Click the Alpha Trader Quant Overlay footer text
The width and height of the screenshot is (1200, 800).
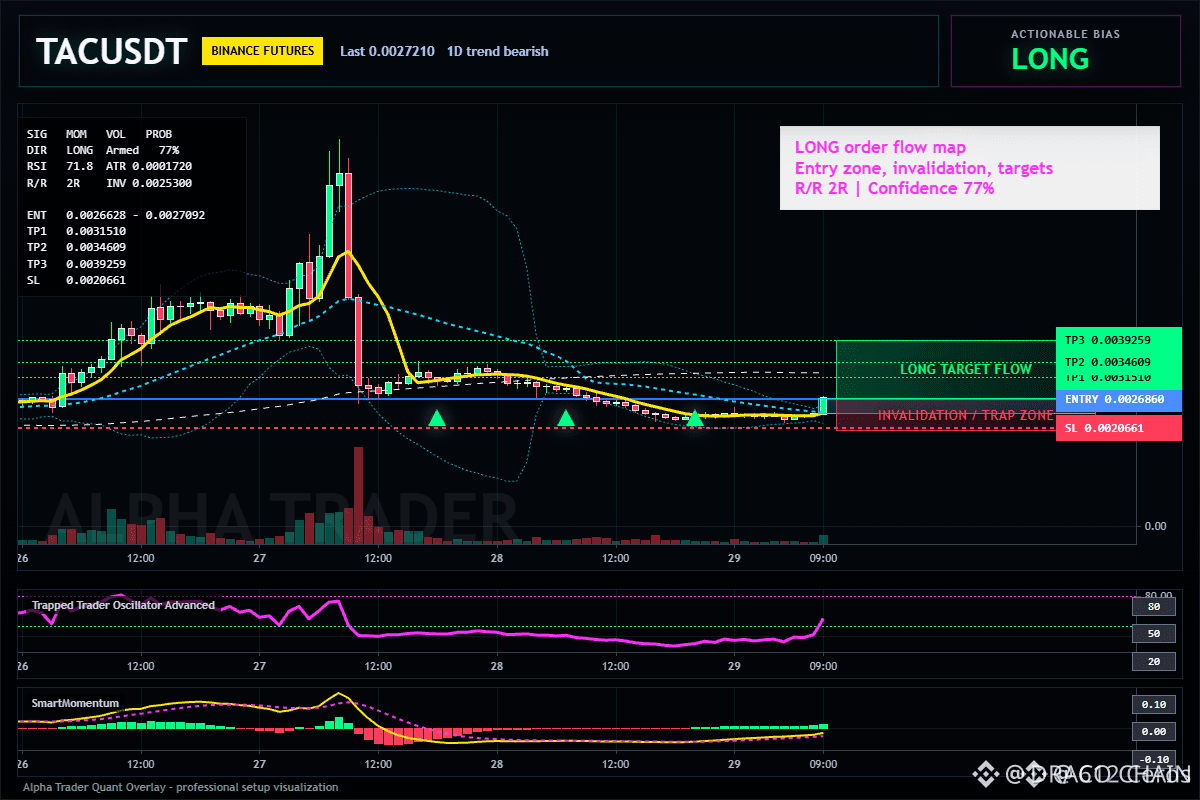point(180,787)
